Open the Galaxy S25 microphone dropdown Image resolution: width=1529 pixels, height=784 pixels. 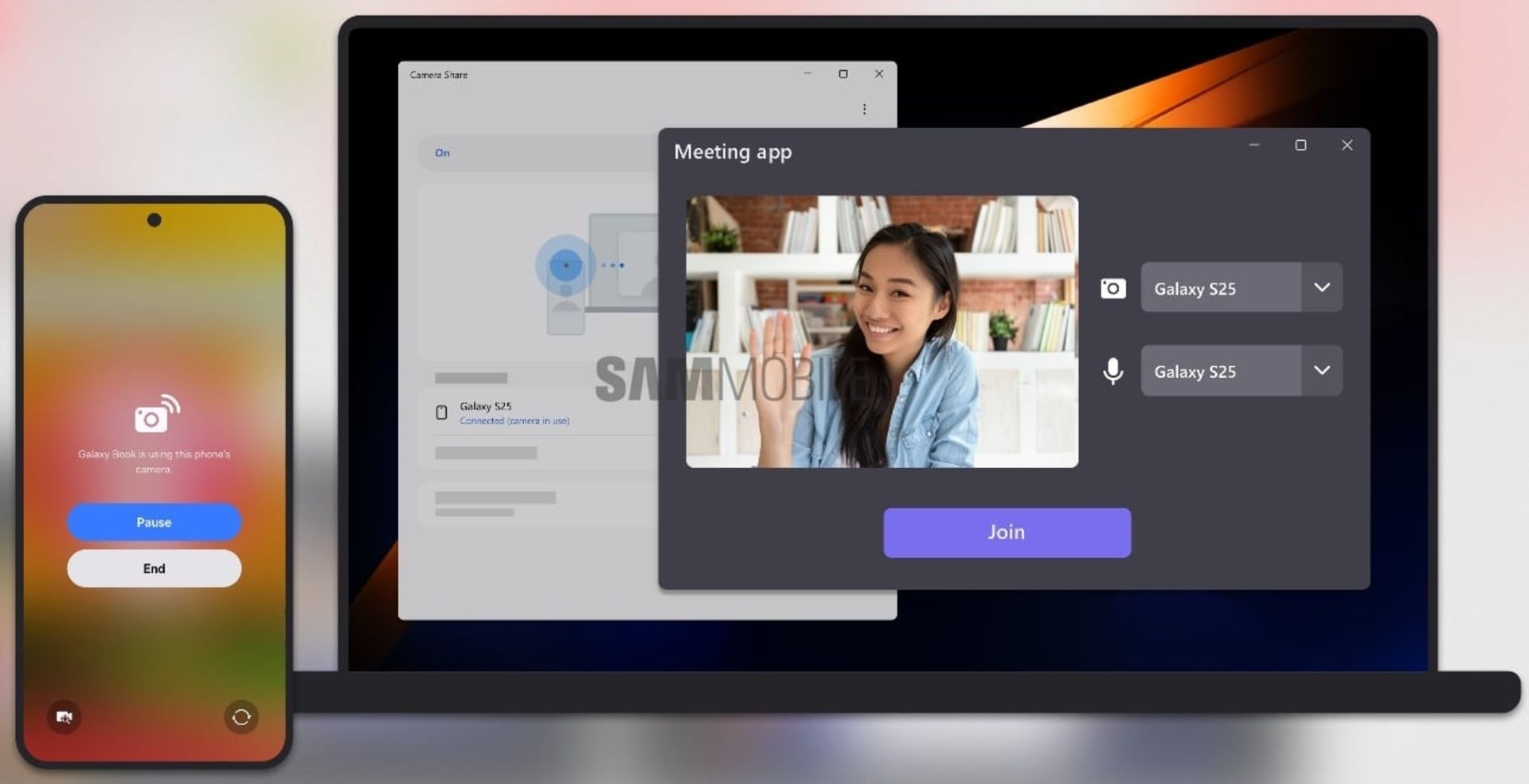point(1322,371)
